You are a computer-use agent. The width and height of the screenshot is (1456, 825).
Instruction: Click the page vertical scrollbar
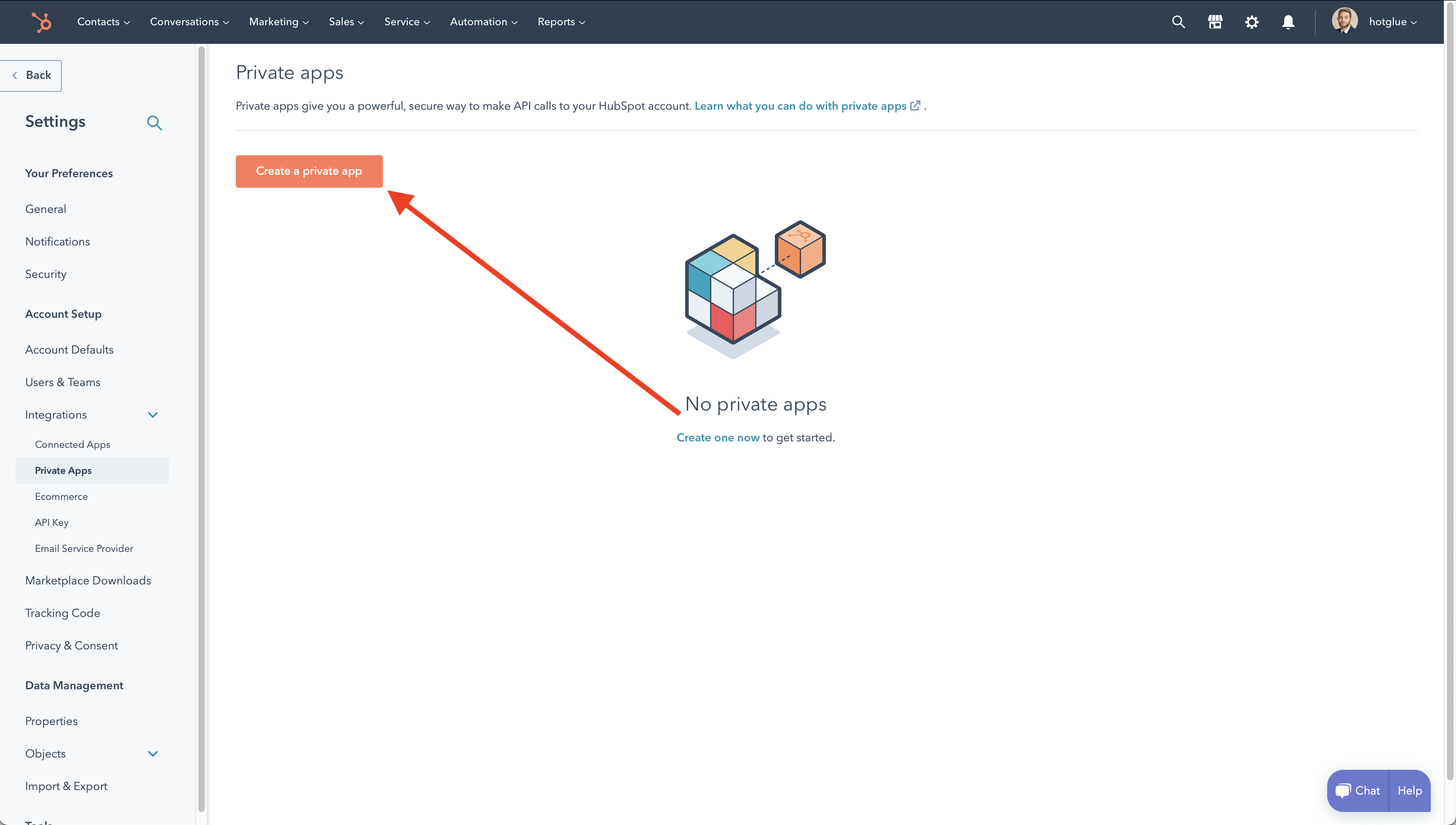click(1450, 391)
